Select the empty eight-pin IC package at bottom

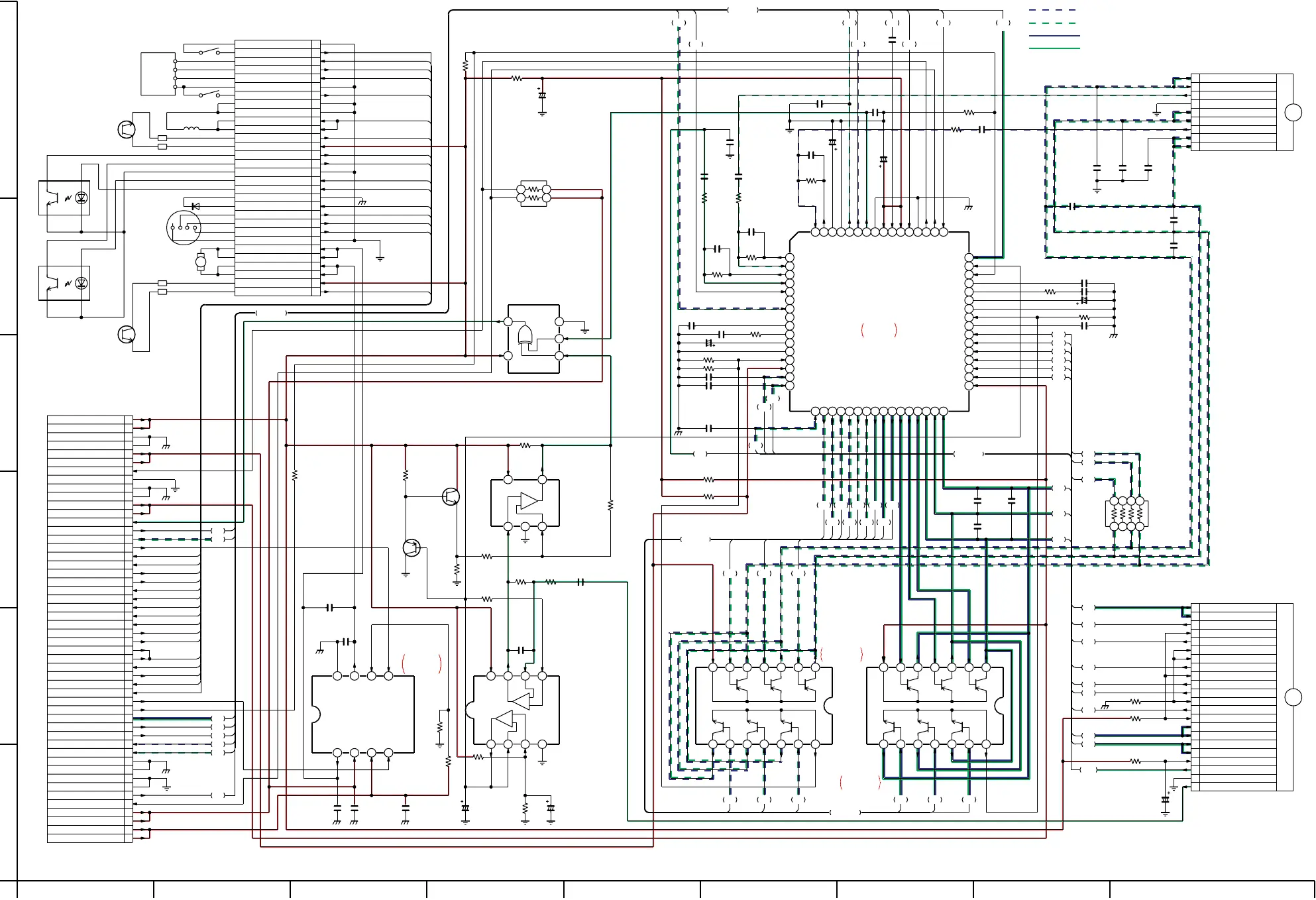pos(363,714)
